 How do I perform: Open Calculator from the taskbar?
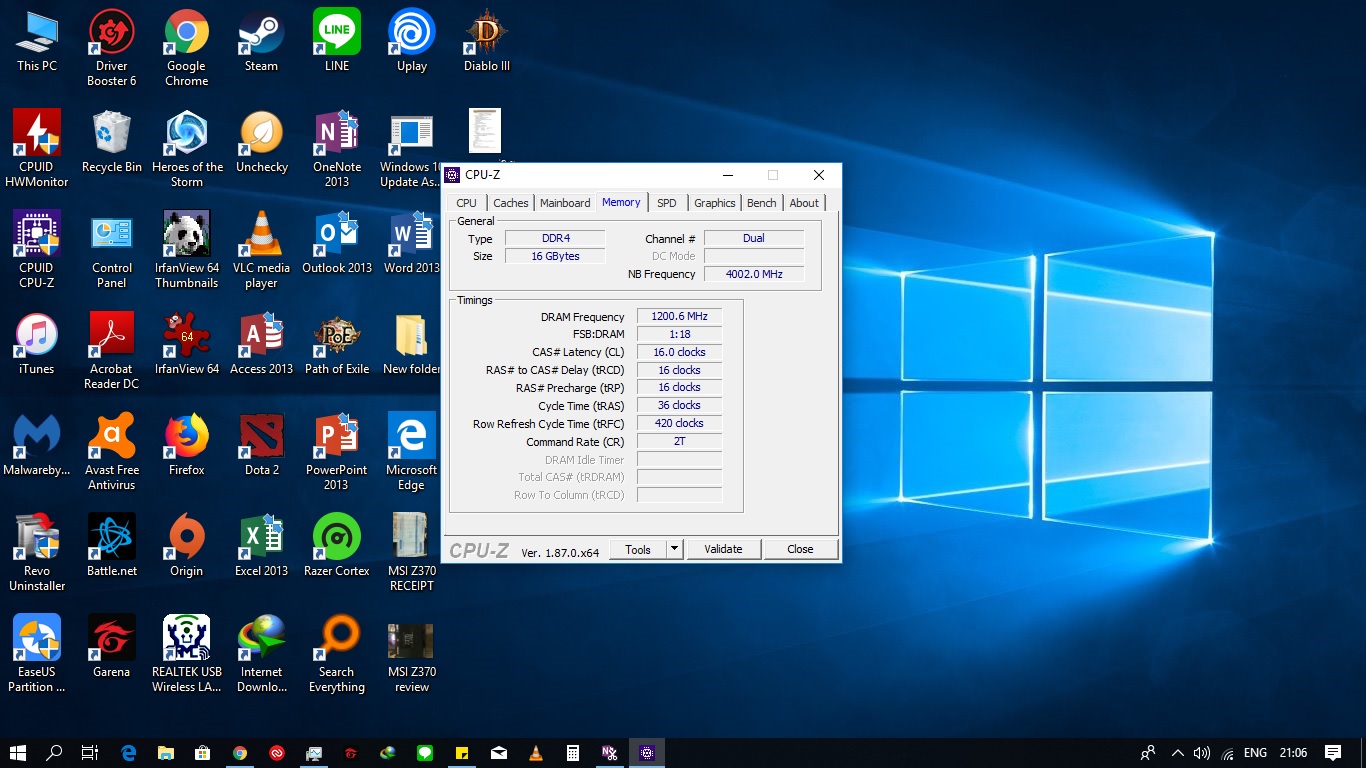(573, 753)
